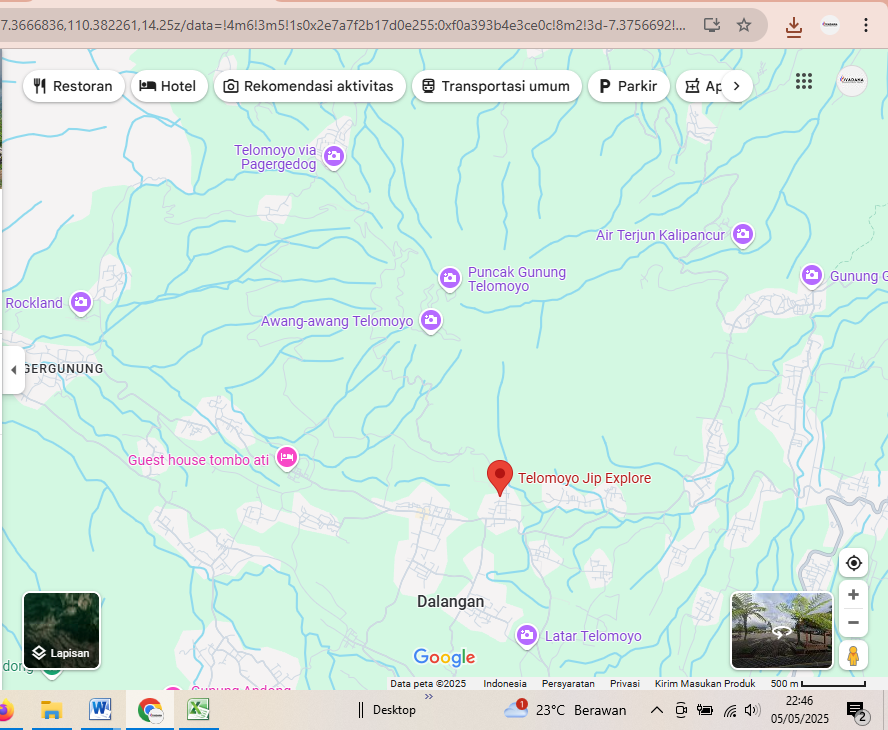Click the Puncak Gunung Telomoyo marker
The image size is (888, 730).
[x=450, y=279]
